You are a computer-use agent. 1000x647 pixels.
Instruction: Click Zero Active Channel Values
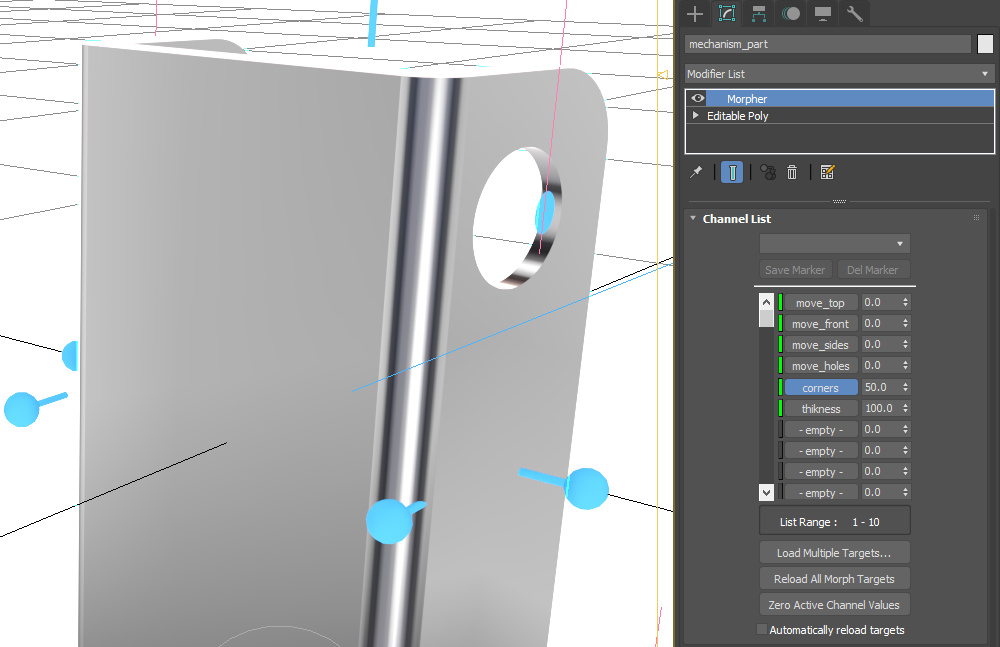[834, 605]
